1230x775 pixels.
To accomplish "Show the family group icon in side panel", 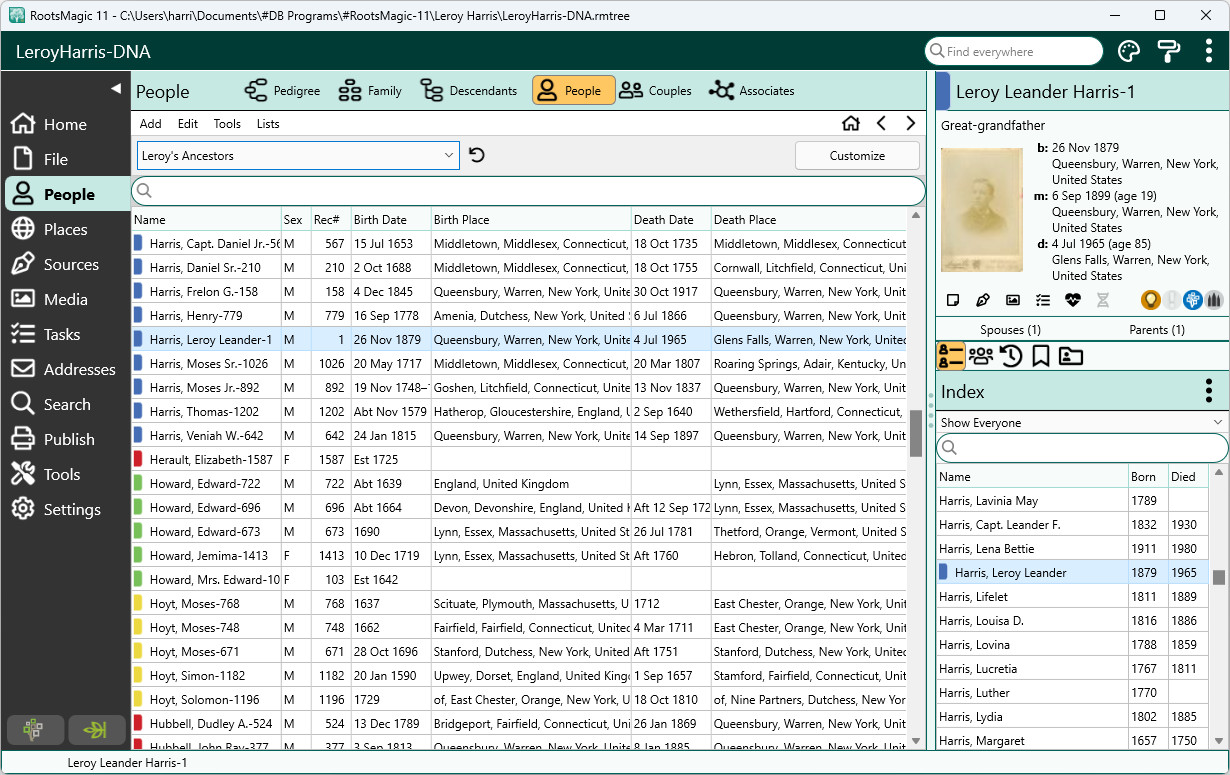I will [x=981, y=356].
